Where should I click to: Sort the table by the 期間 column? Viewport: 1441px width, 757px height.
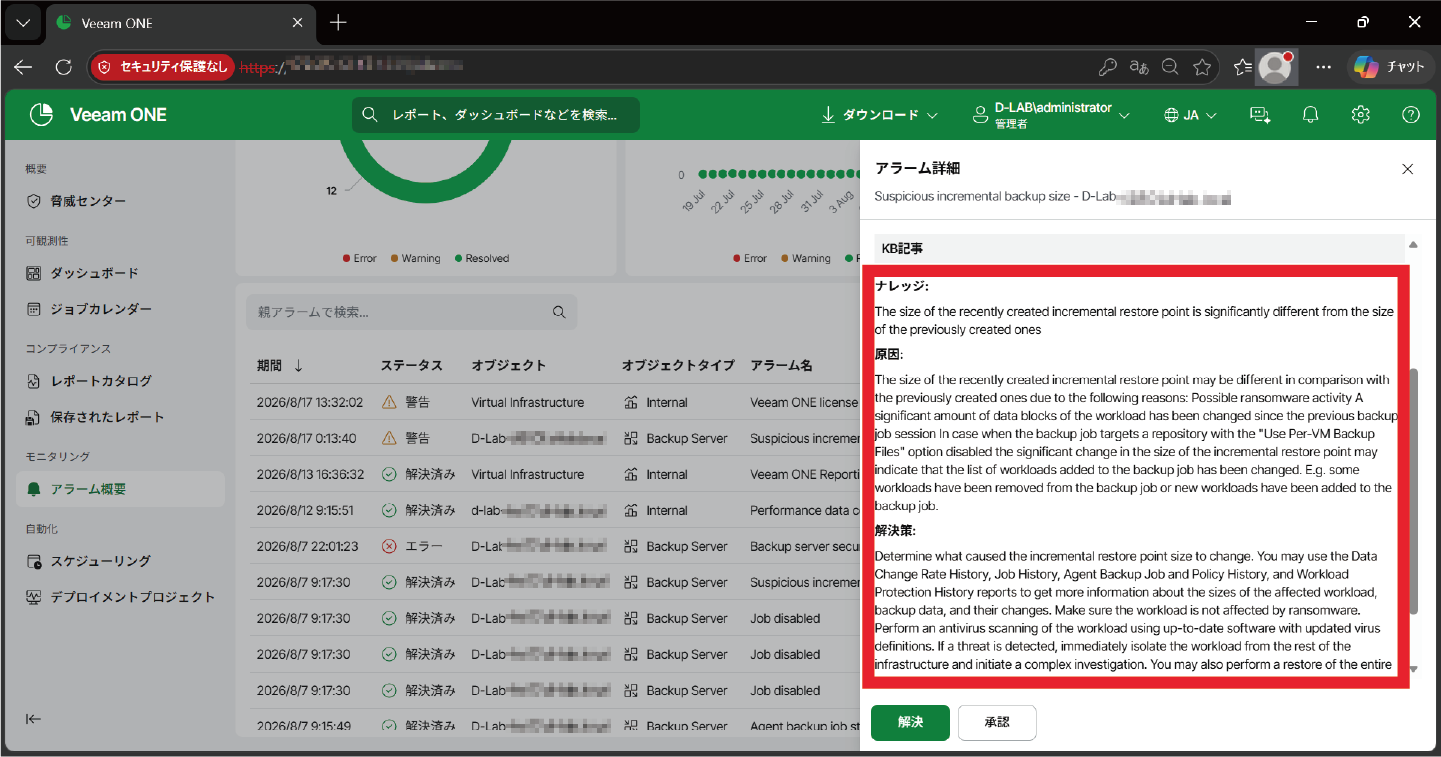[280, 365]
